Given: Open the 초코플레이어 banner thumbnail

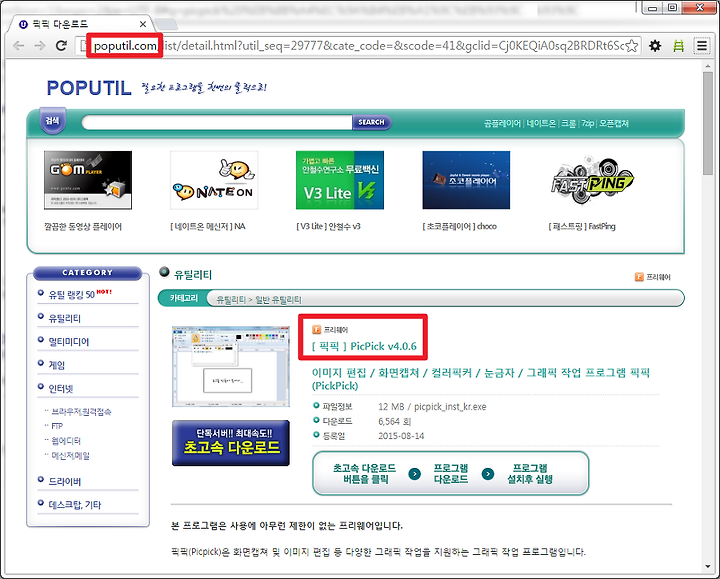Looking at the screenshot, I should pos(466,180).
